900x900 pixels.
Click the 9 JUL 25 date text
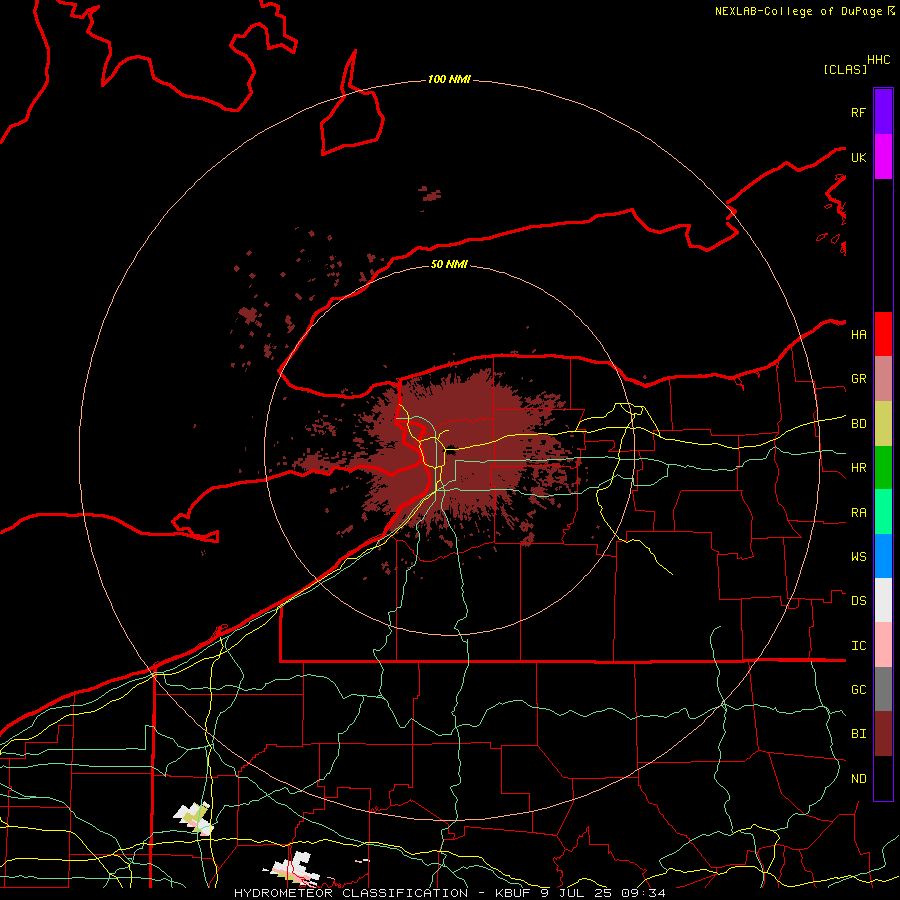coord(577,893)
